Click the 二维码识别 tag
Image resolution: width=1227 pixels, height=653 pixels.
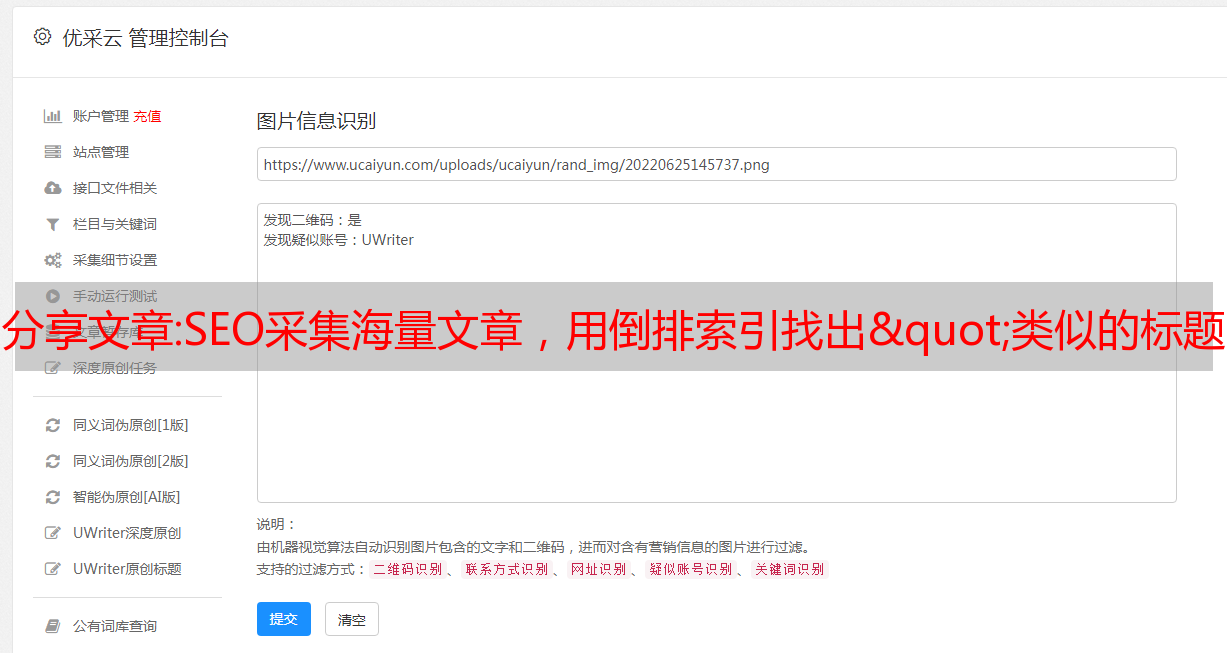click(407, 569)
